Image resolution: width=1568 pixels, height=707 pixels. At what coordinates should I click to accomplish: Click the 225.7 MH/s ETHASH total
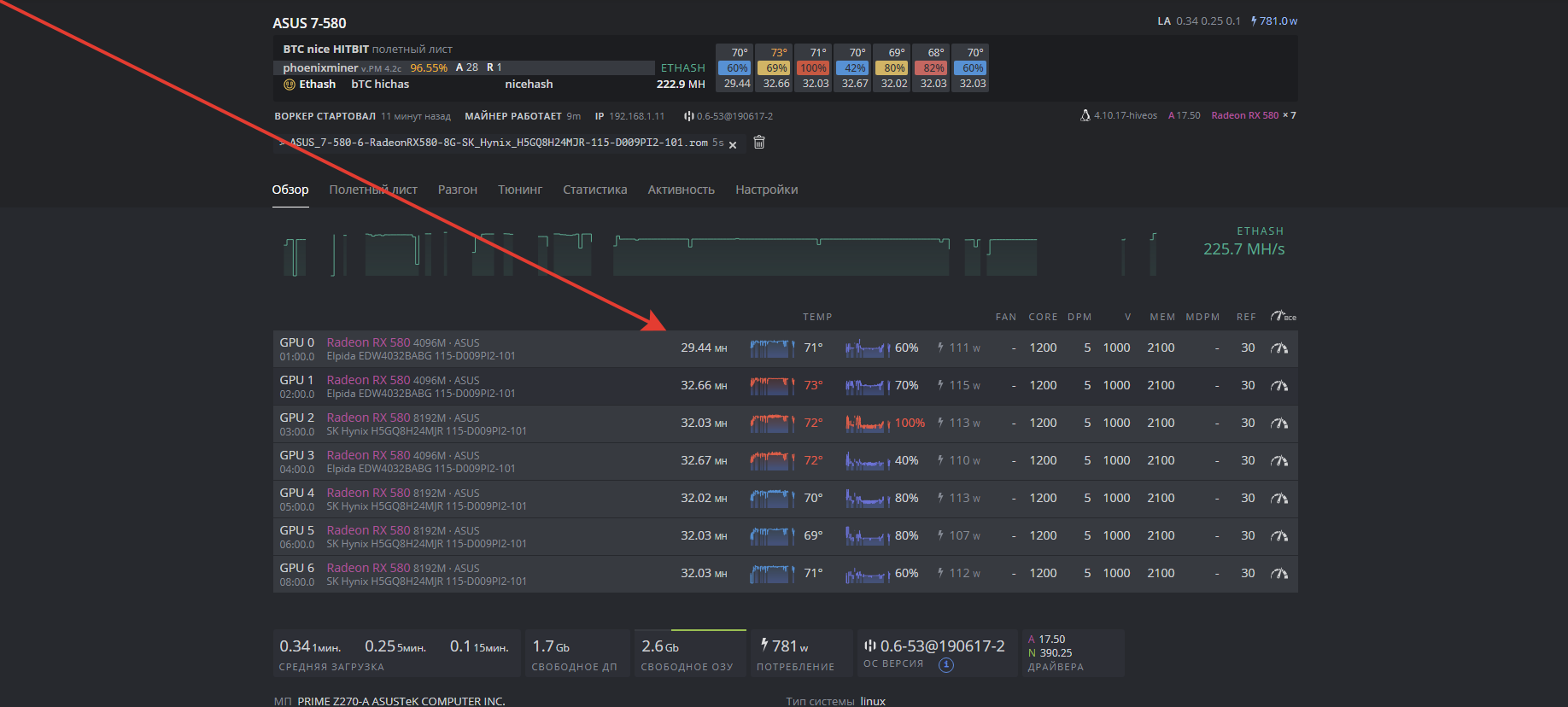[1243, 249]
